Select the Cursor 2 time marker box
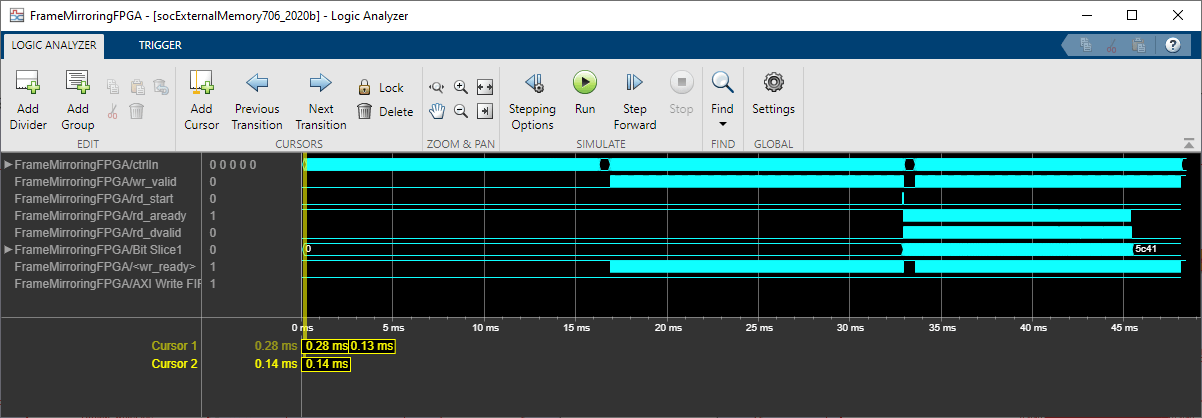Image resolution: width=1202 pixels, height=418 pixels. click(326, 364)
